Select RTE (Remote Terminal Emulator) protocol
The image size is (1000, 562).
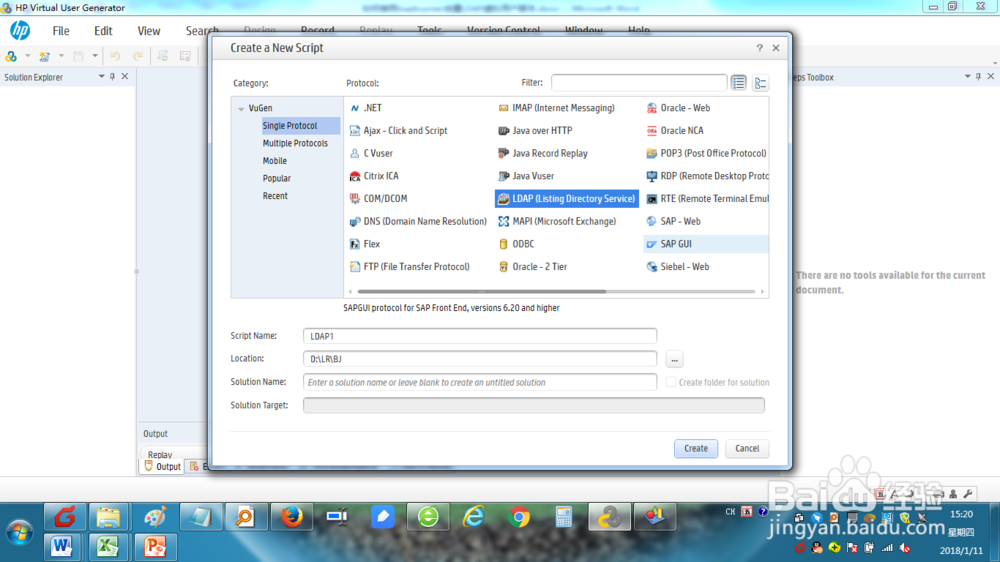tap(707, 198)
